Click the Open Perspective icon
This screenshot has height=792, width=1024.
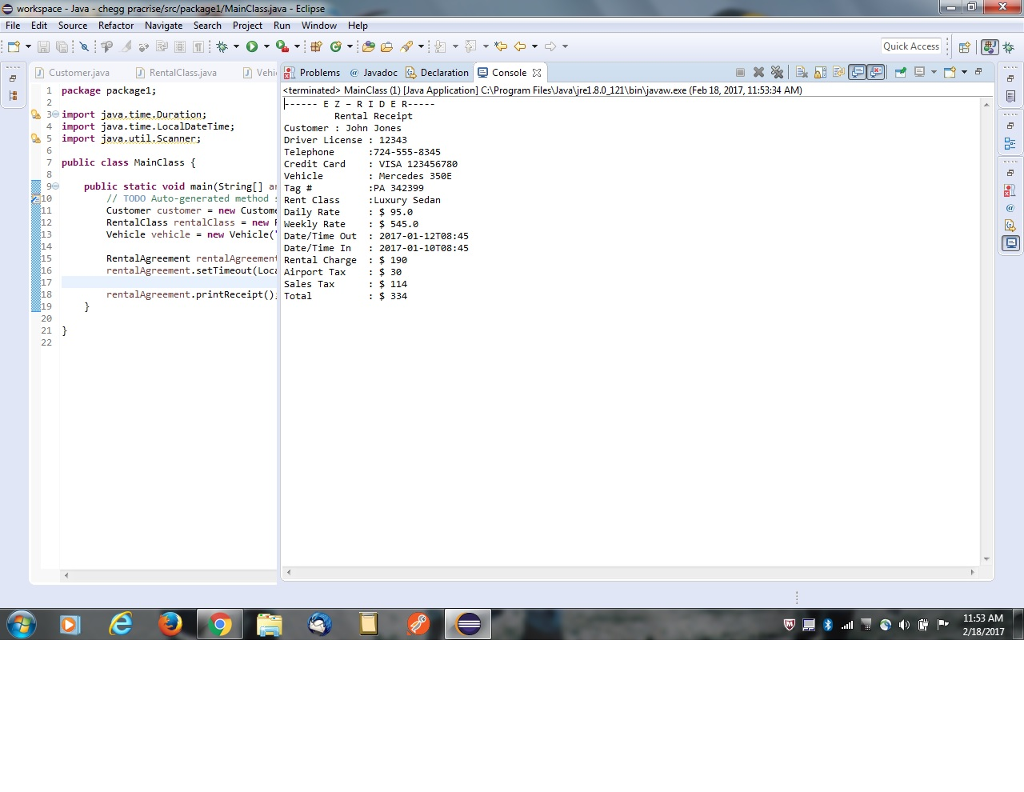pyautogui.click(x=964, y=47)
